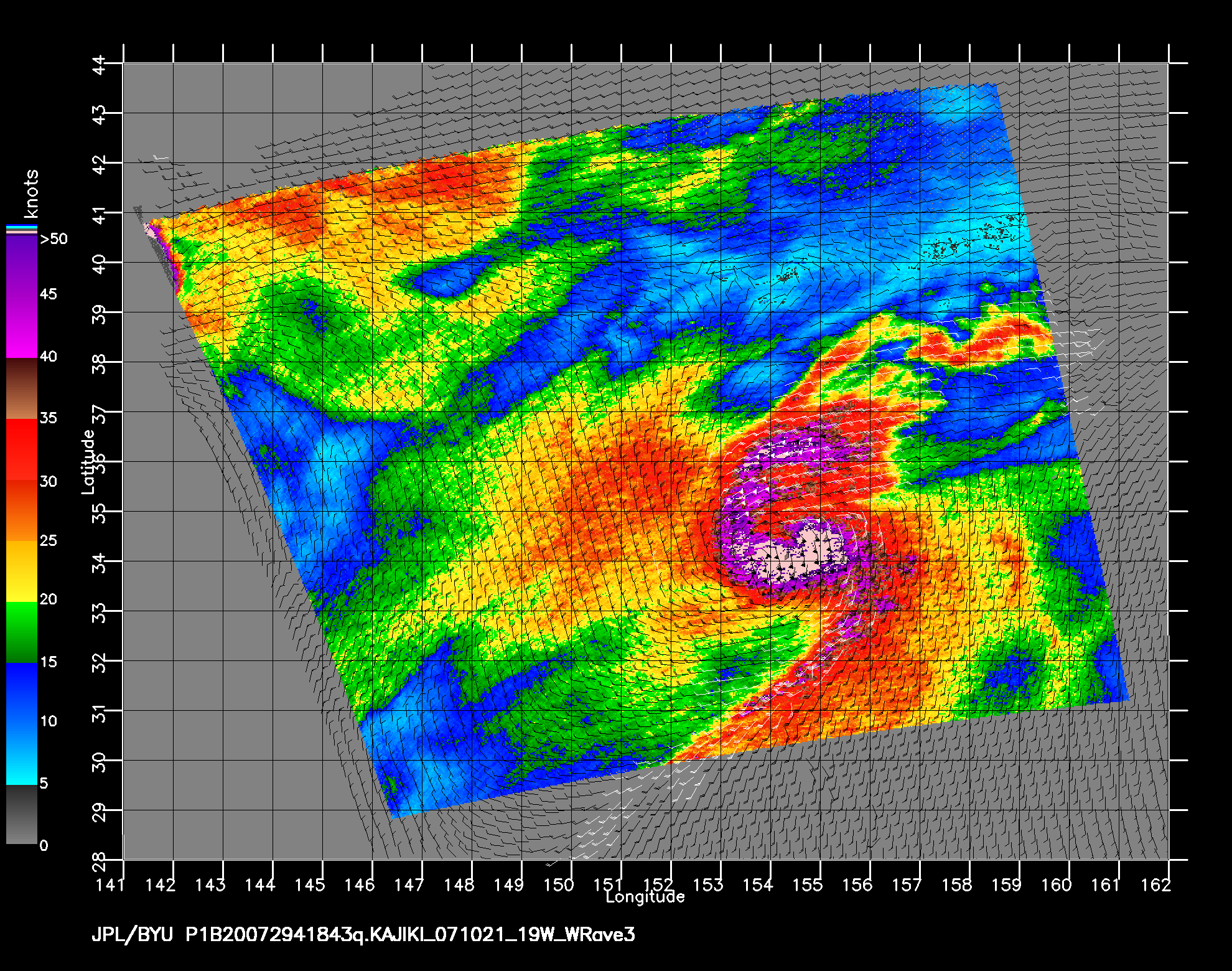Image resolution: width=1232 pixels, height=971 pixels.
Task: Click latitude tick label '43'
Action: tap(100, 114)
